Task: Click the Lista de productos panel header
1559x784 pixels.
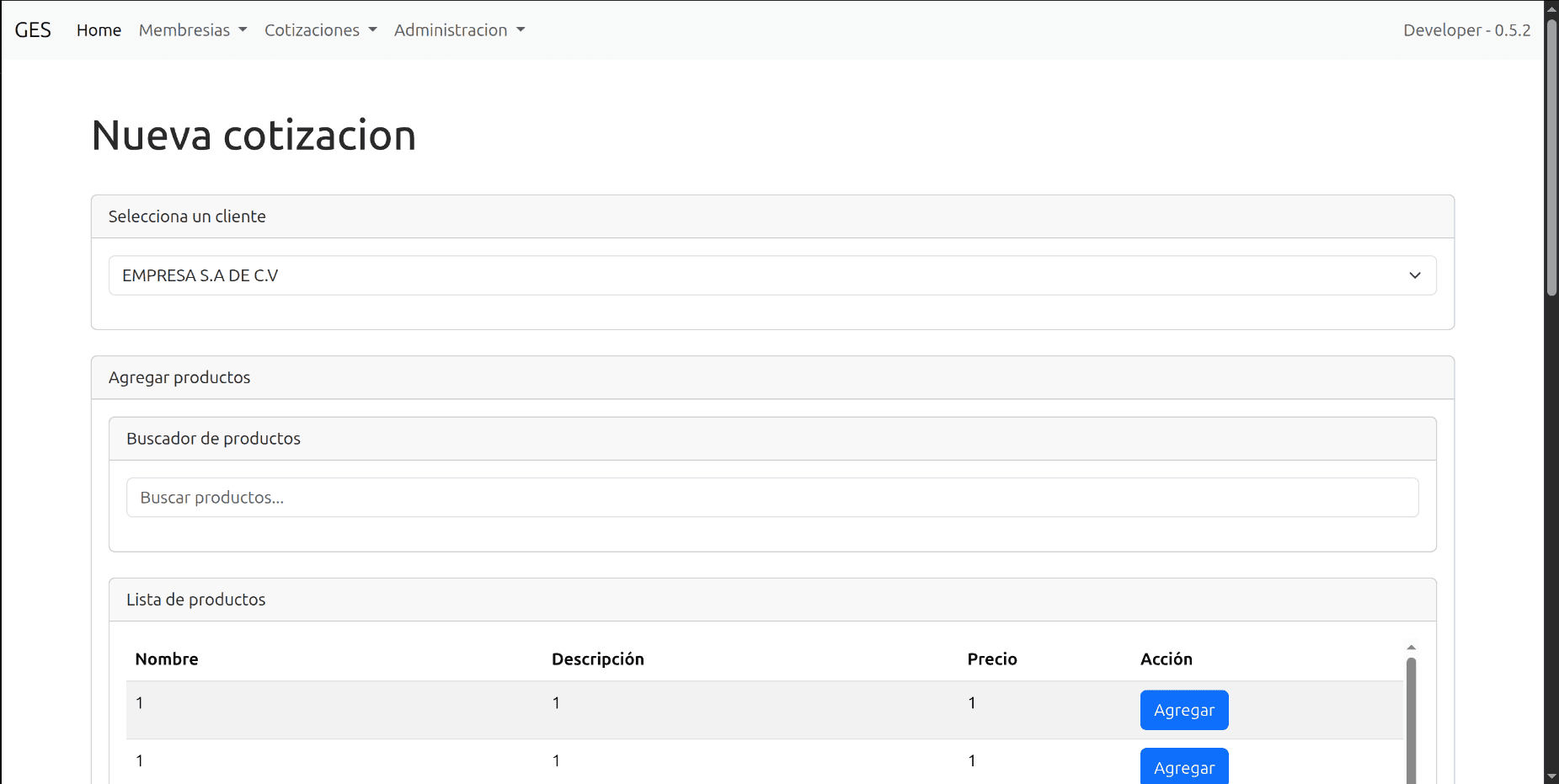Action: point(771,600)
